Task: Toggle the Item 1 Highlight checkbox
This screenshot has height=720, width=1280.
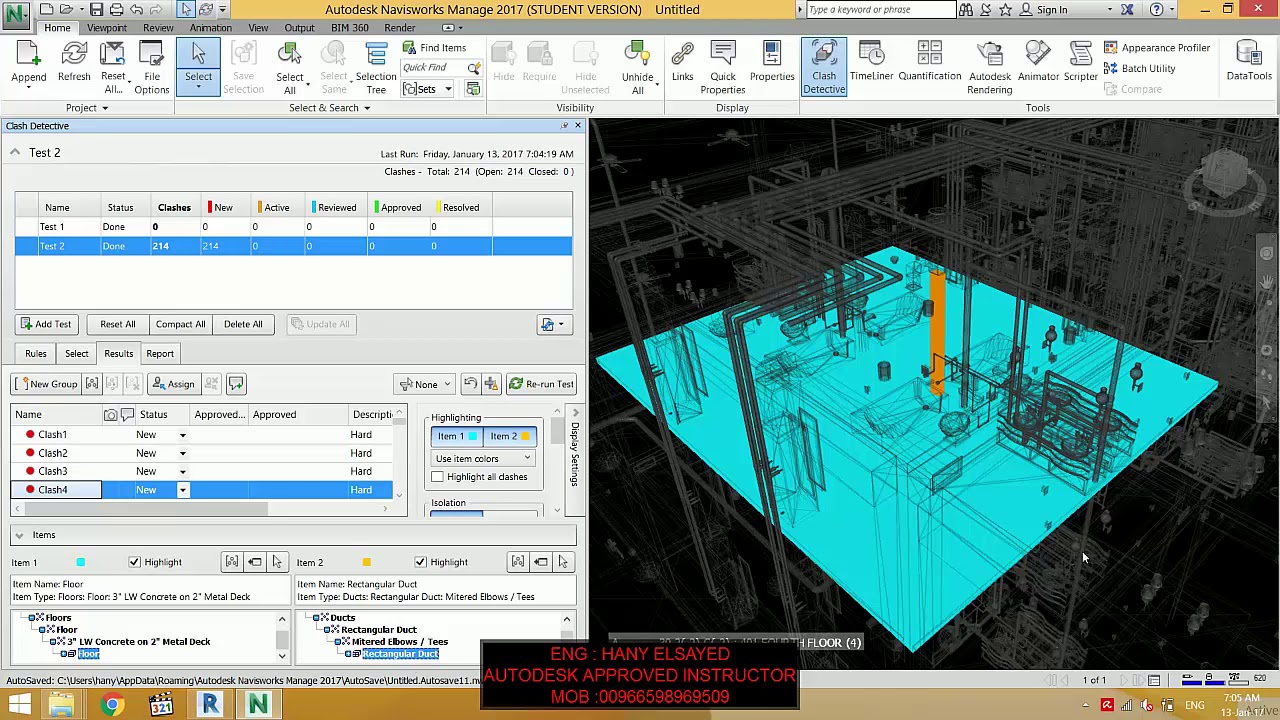Action: 134,562
